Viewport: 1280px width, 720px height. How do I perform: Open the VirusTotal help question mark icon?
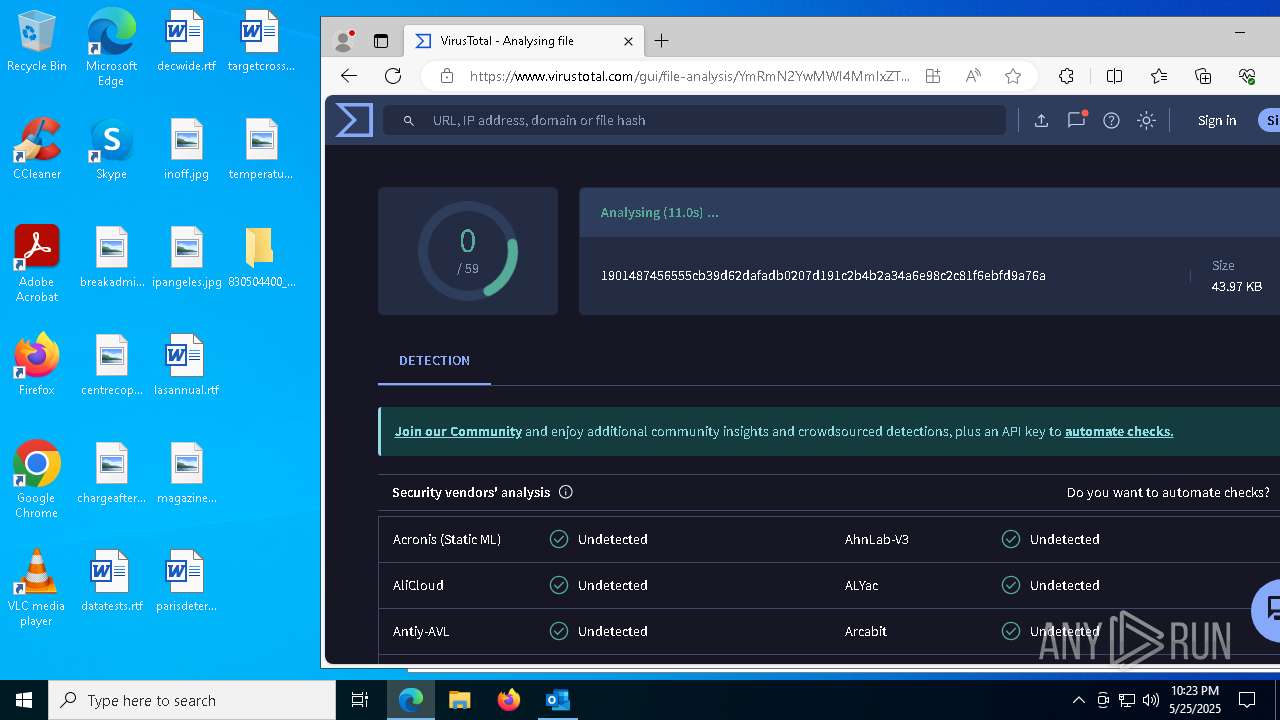tap(1111, 120)
